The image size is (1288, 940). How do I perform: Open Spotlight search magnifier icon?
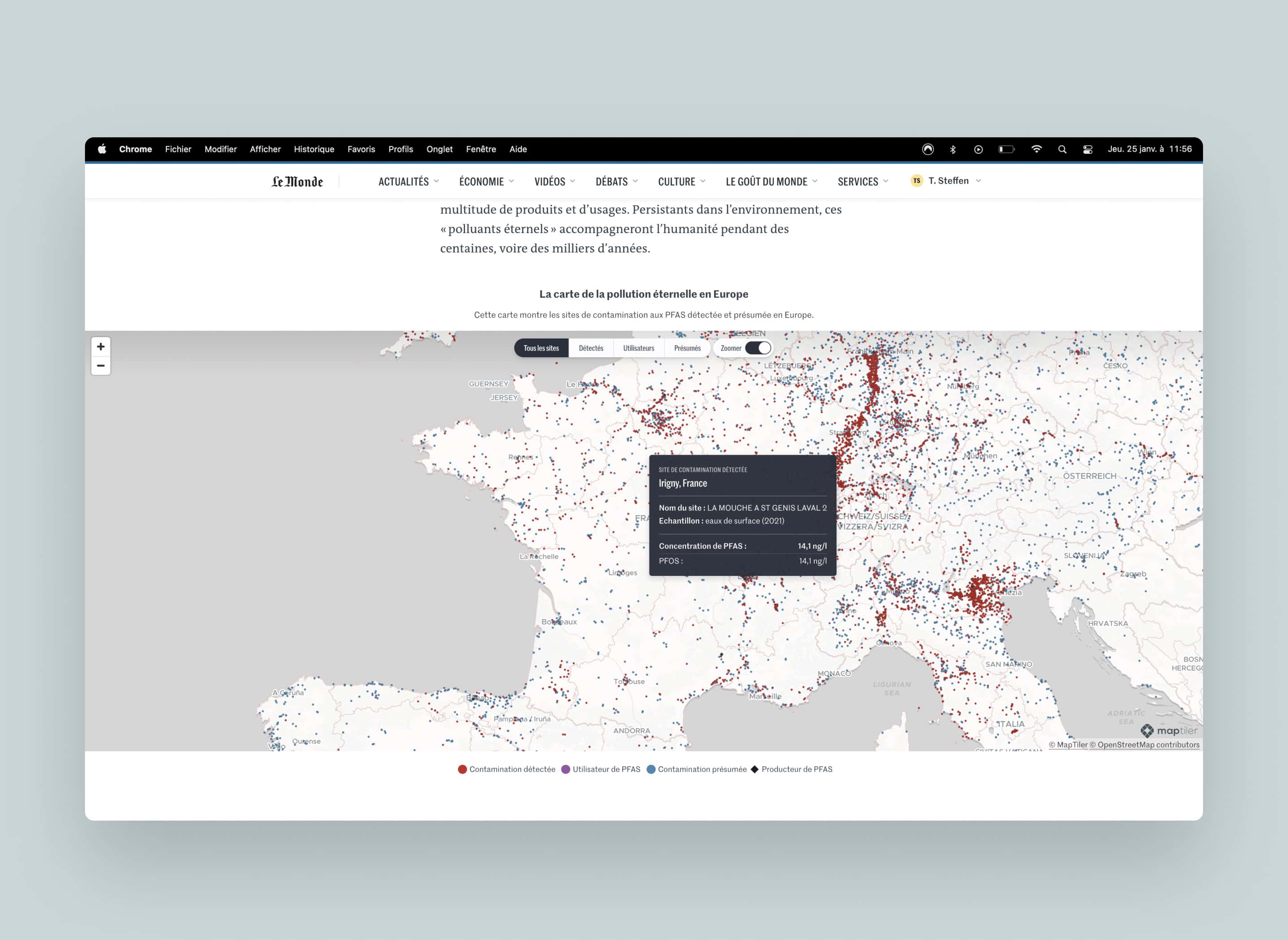1062,149
